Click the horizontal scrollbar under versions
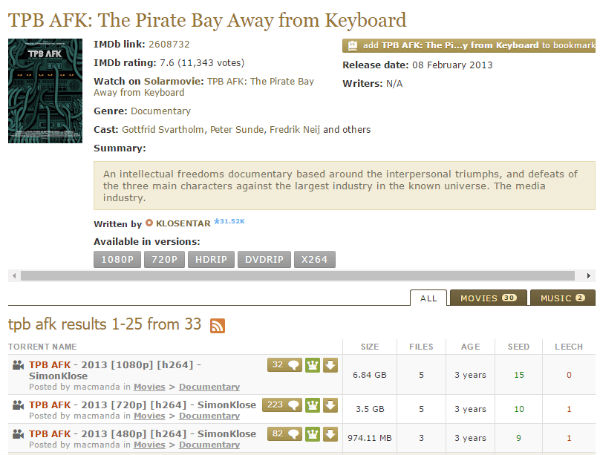Screen dimensions: 600x455 tap(300, 275)
